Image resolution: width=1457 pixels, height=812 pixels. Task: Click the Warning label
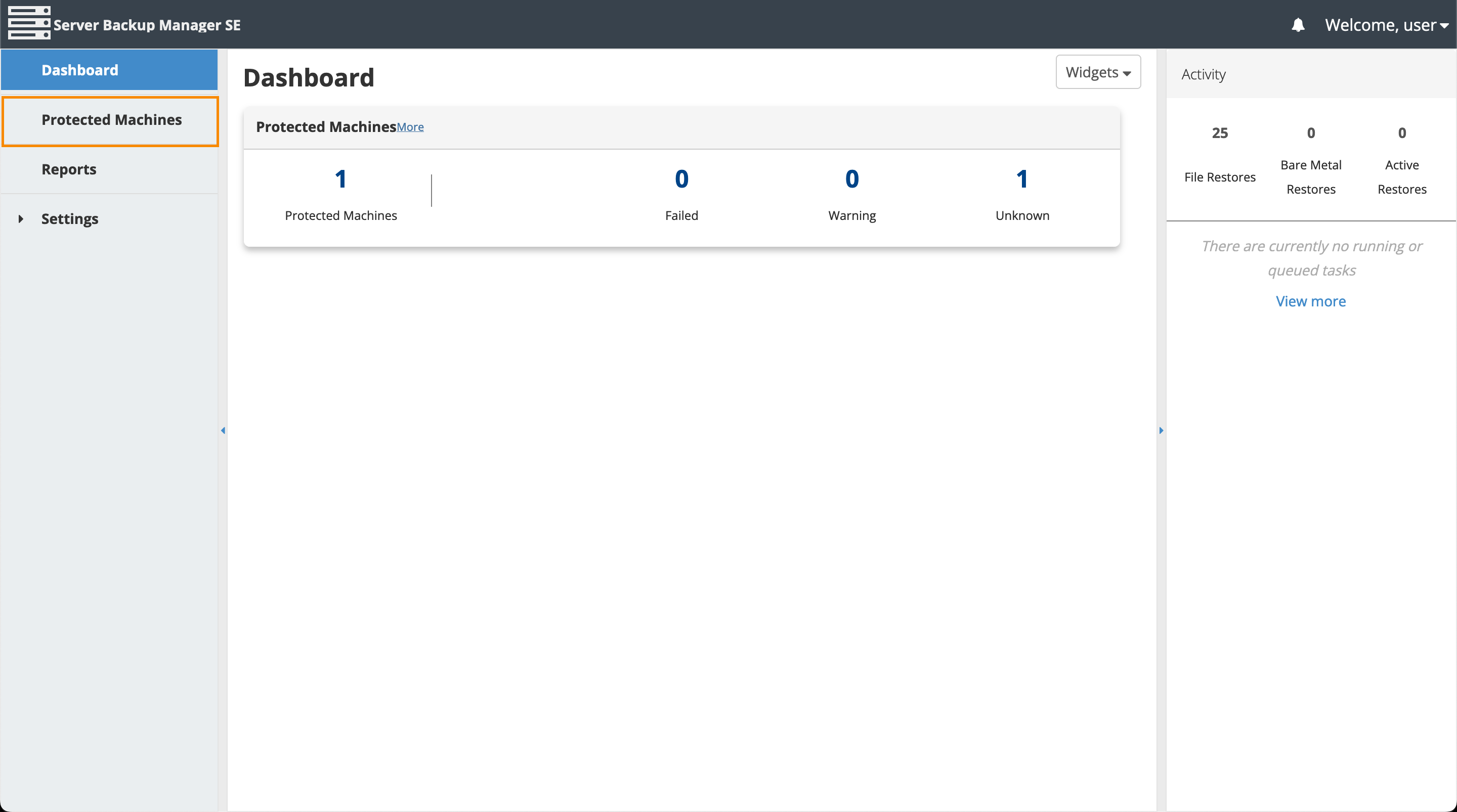852,215
